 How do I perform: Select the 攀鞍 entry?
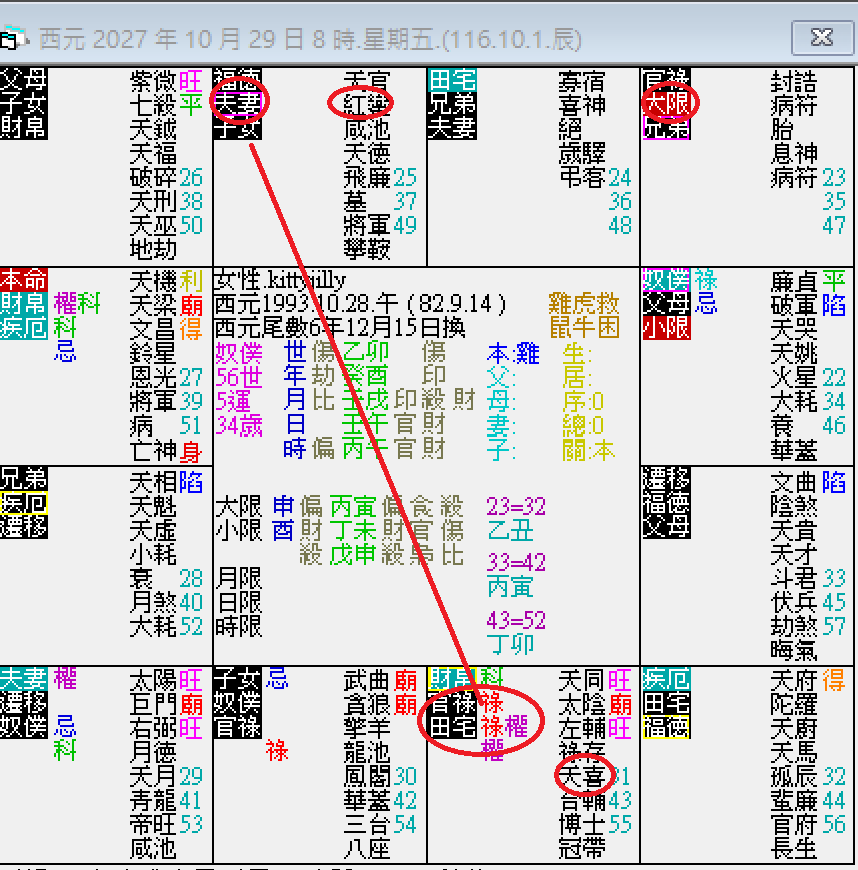[367, 249]
